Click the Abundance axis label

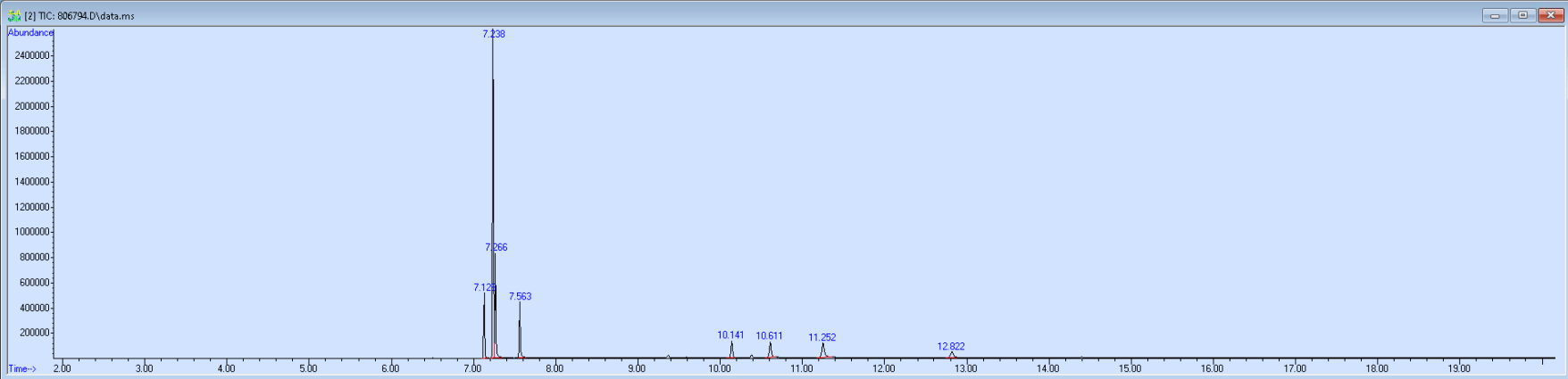pyautogui.click(x=30, y=33)
